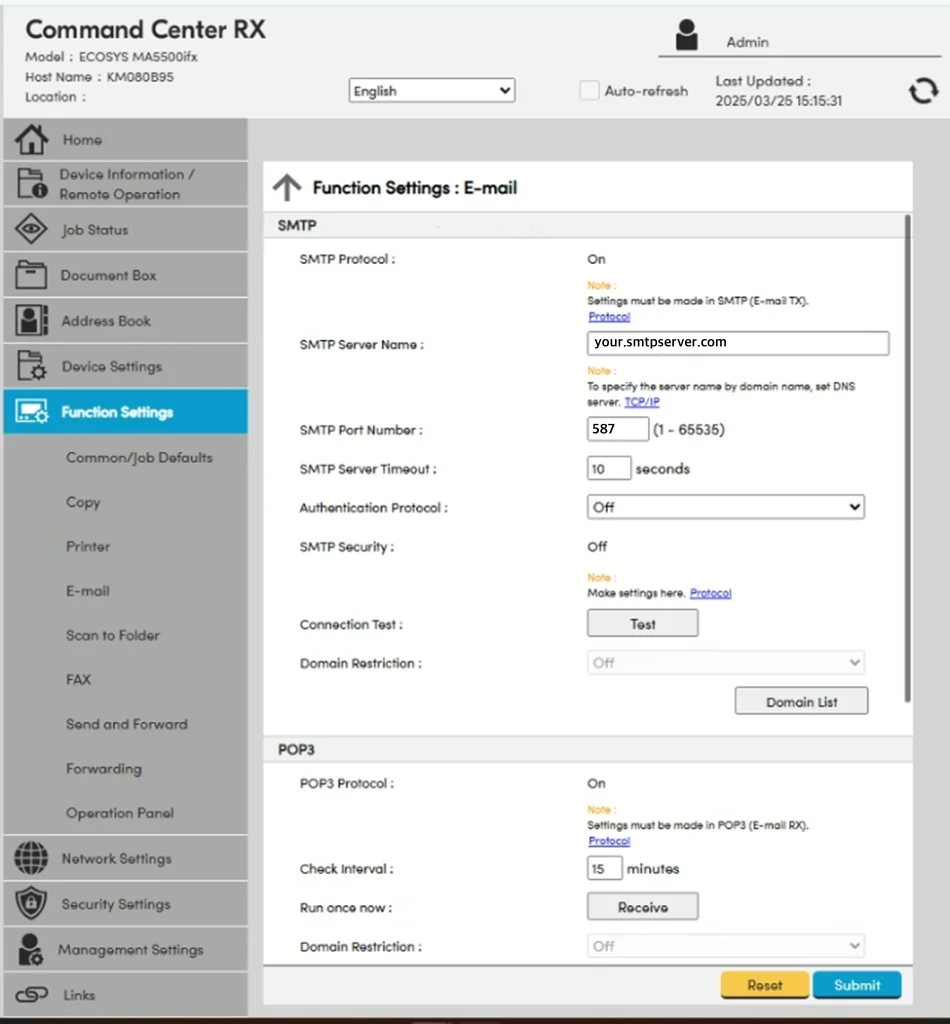Click the TCP/IP link
The width and height of the screenshot is (950, 1024).
[642, 402]
